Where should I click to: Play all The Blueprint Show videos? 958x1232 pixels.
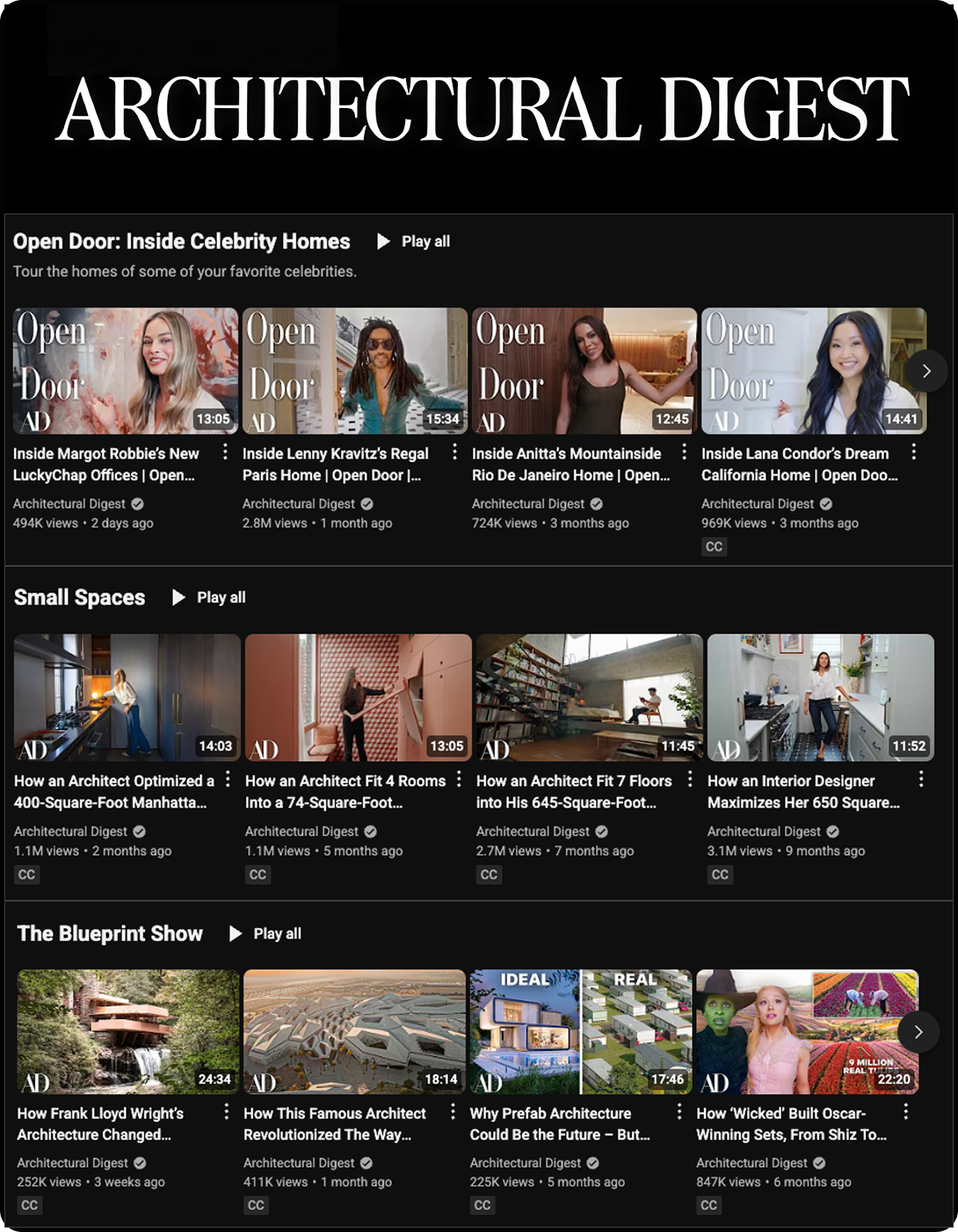[265, 933]
